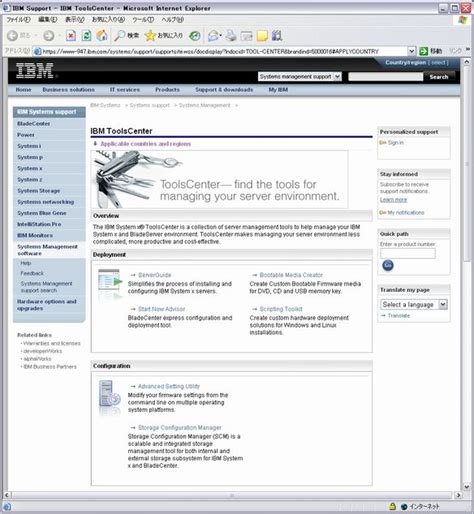This screenshot has height=514, width=474.
Task: Open System x in left sidebar
Action: click(30, 168)
